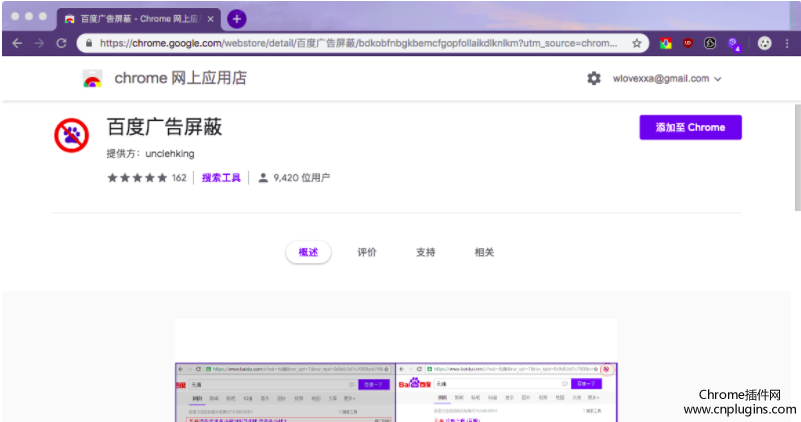Open the web store settings gear
Viewport: 801px width, 422px height.
pos(594,78)
